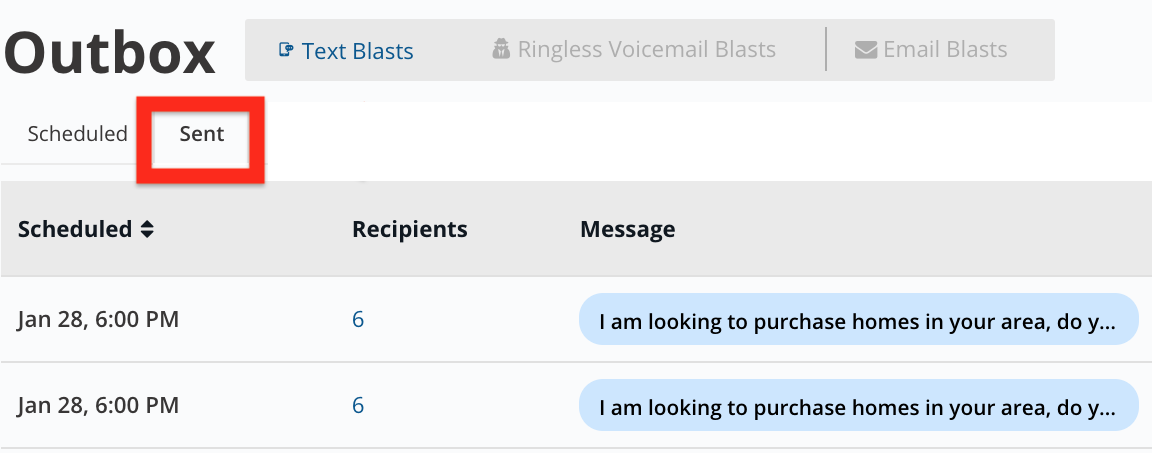Open recipients count 6 in second row
1152x453 pixels.
(358, 405)
